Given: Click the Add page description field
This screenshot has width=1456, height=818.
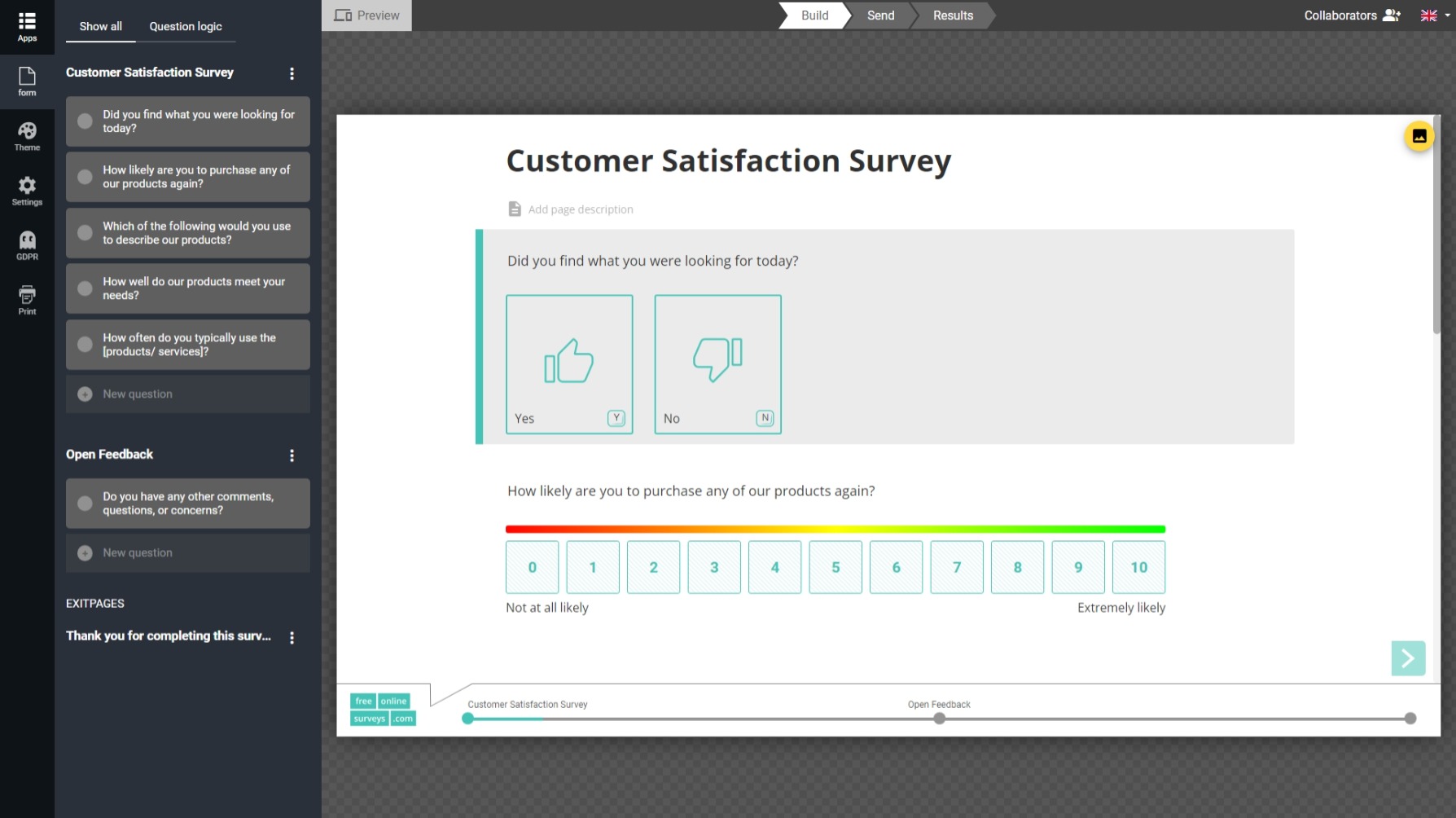Looking at the screenshot, I should [x=581, y=209].
